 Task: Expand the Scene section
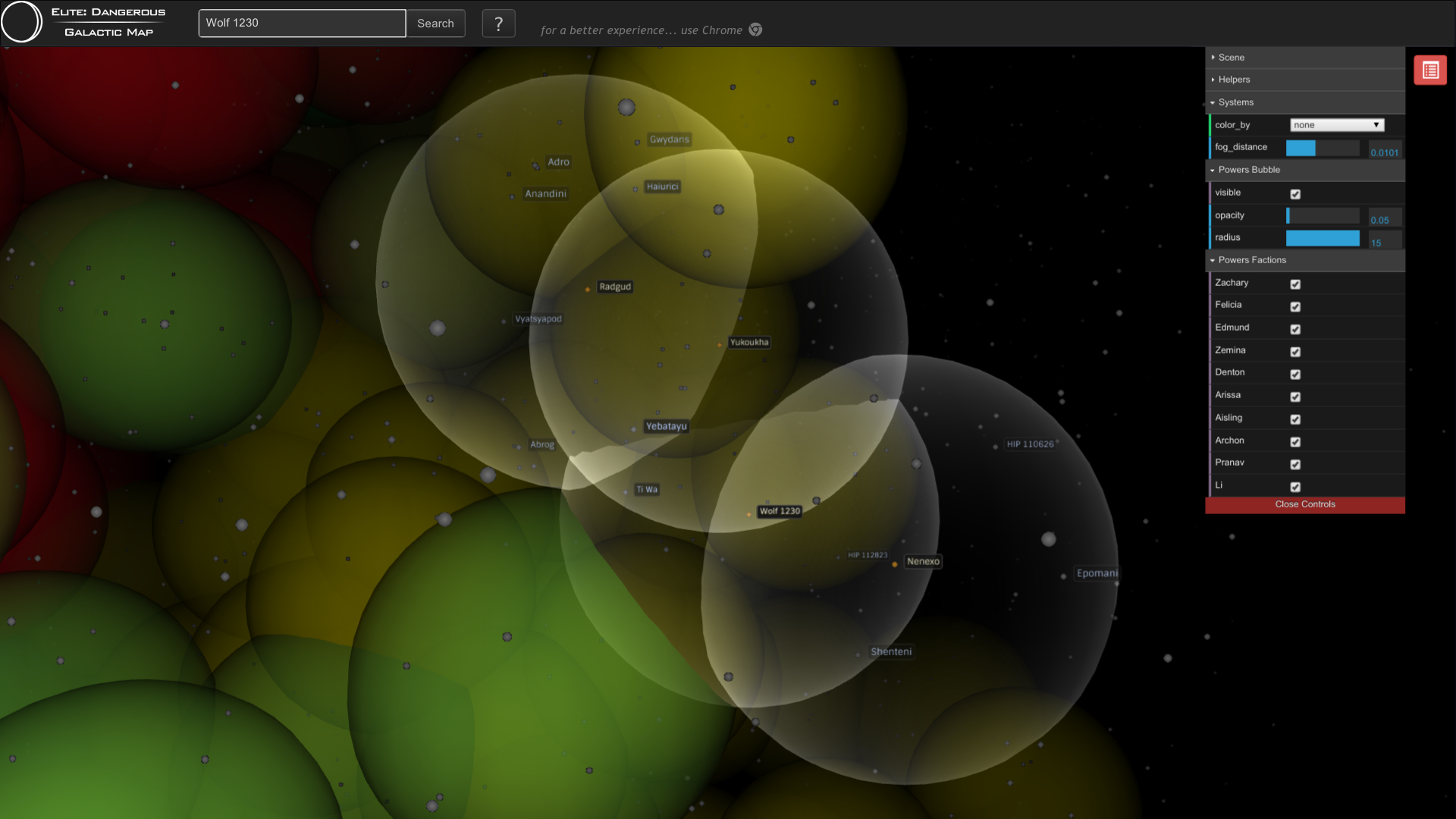tap(1304, 58)
